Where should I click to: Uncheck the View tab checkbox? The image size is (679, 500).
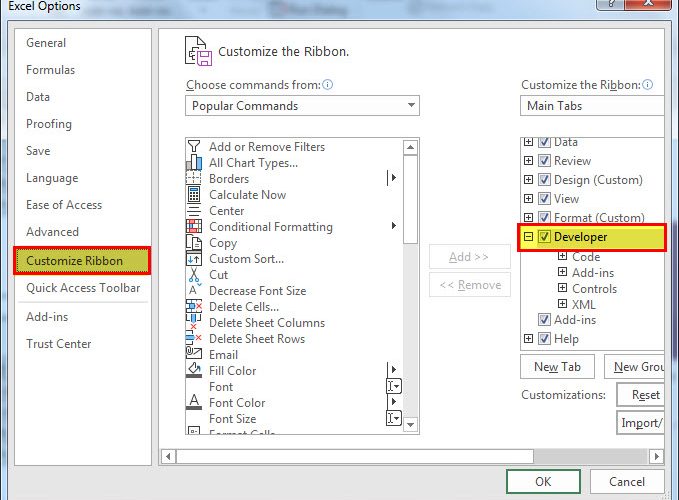coord(544,199)
